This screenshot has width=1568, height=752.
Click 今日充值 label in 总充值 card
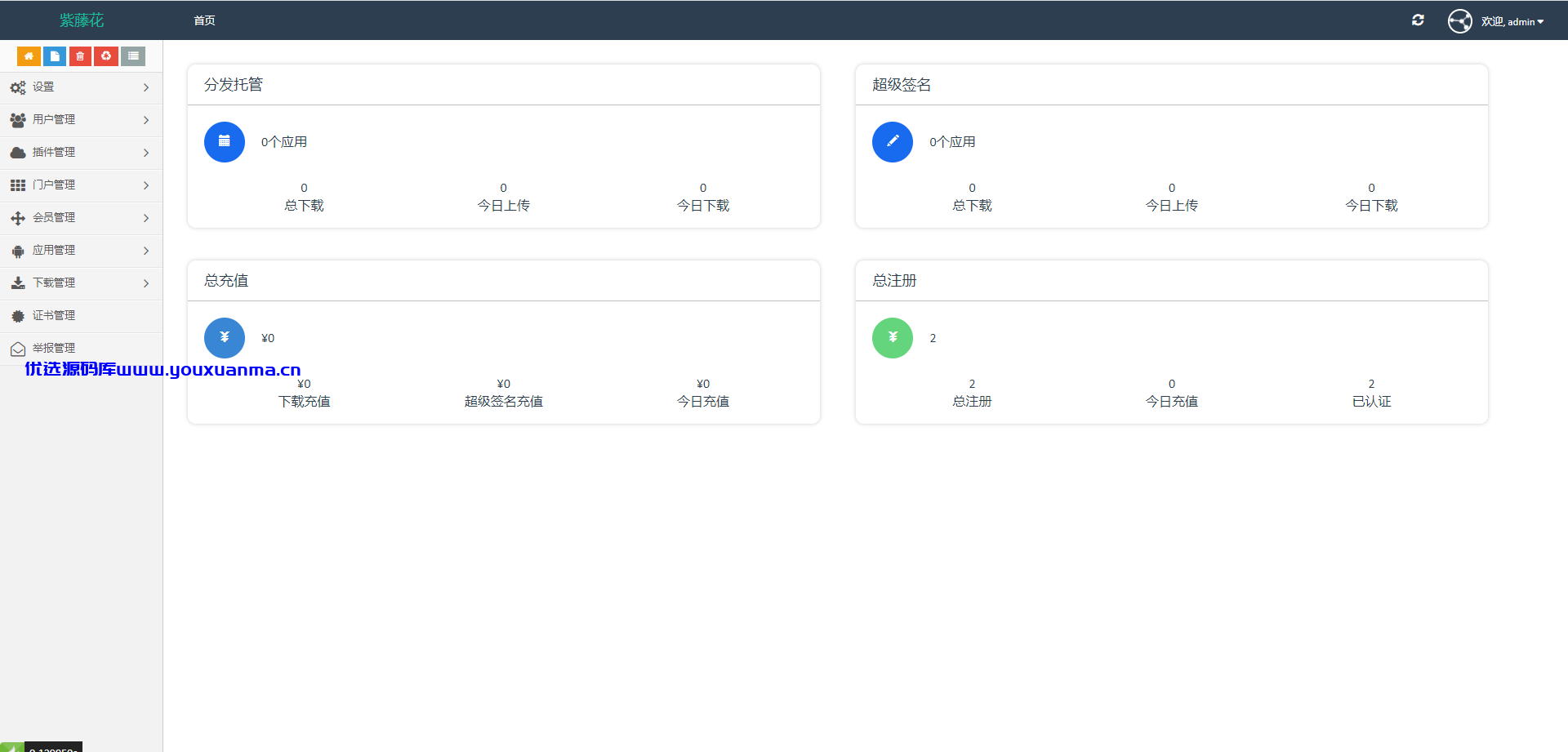pos(703,402)
